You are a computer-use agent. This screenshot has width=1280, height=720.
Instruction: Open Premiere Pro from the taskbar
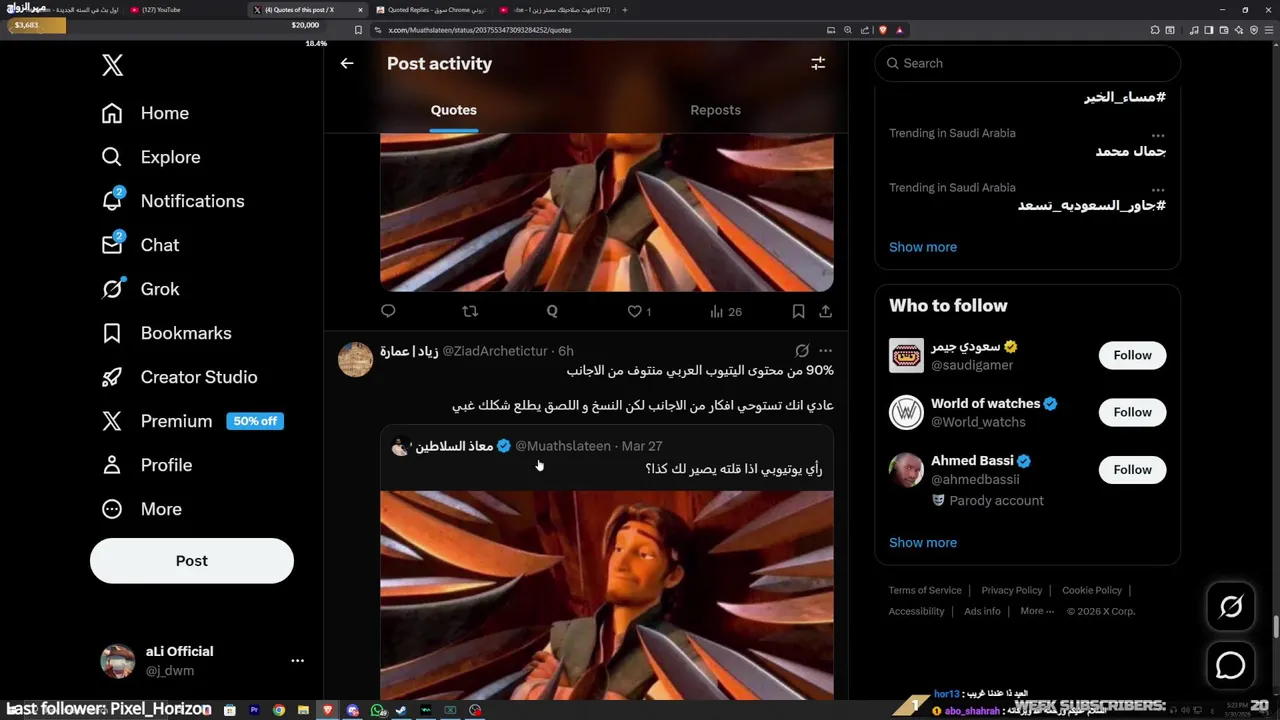(254, 710)
